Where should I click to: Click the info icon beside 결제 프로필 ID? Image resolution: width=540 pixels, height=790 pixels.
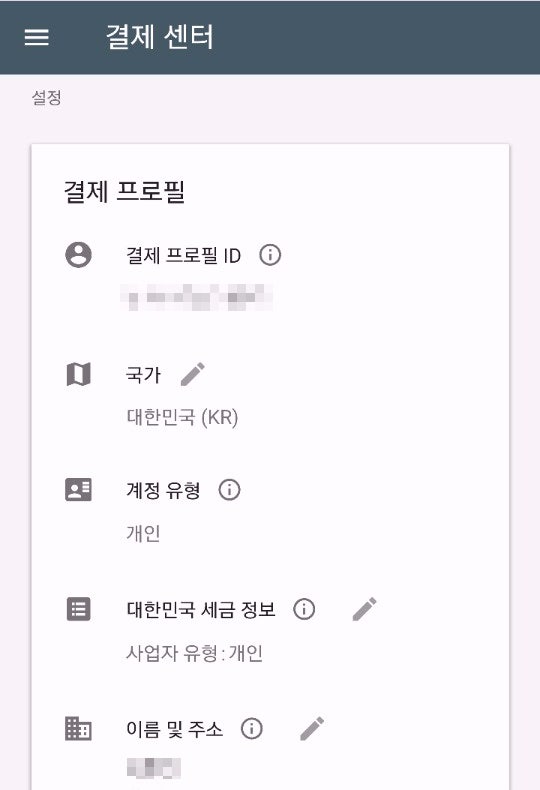(270, 255)
